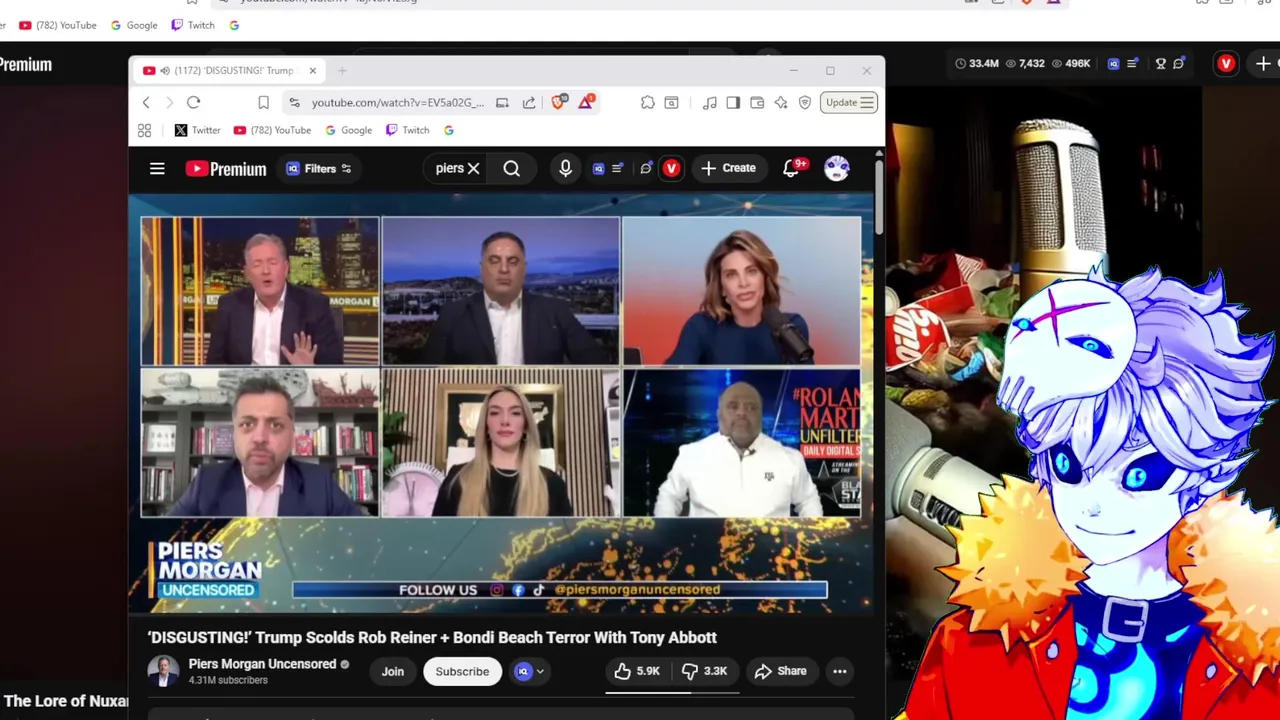Open the Twitch bookmark in background window
The image size is (1280, 720).
tap(193, 25)
